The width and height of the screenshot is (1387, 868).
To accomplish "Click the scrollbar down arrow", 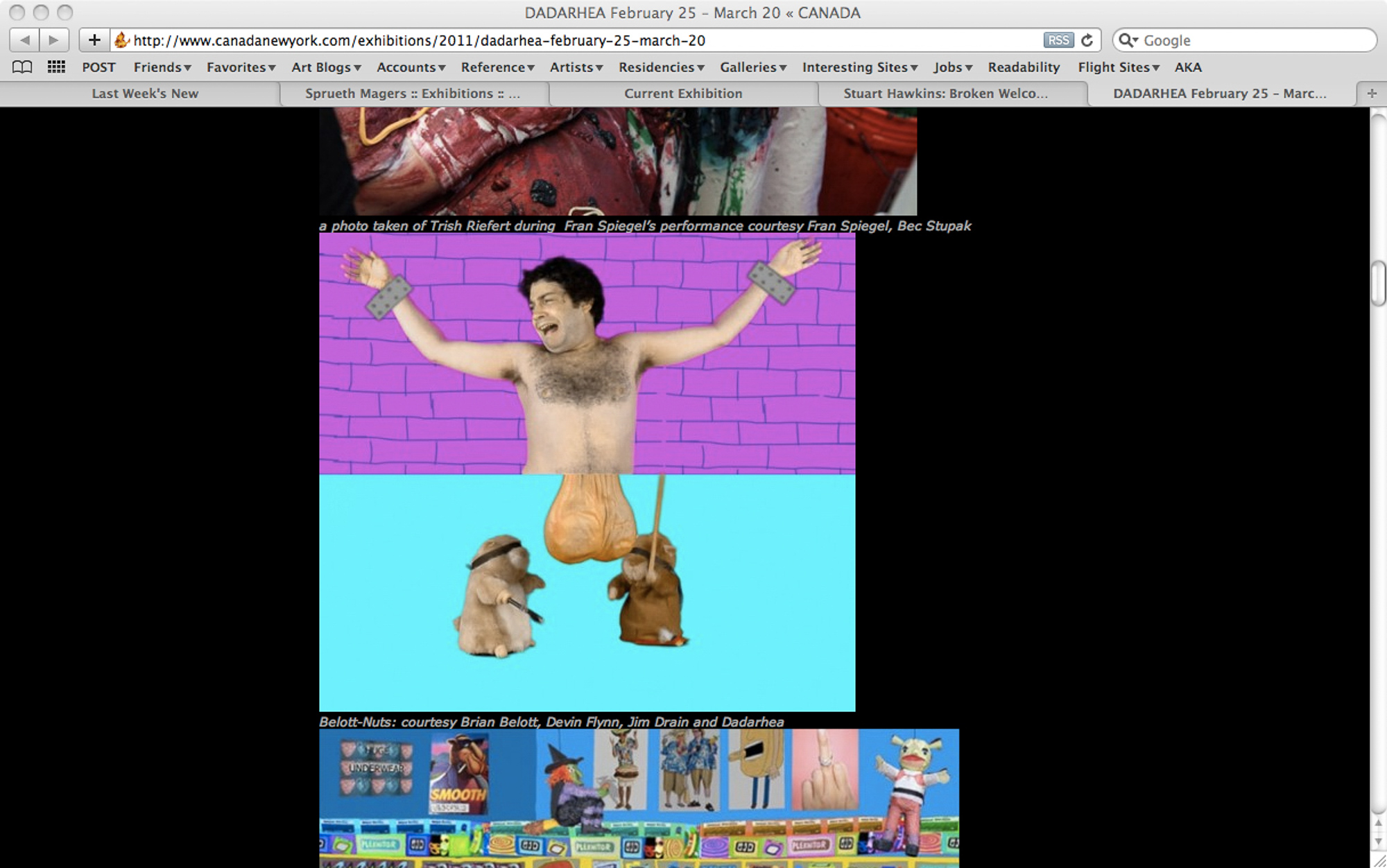I will [x=1378, y=841].
